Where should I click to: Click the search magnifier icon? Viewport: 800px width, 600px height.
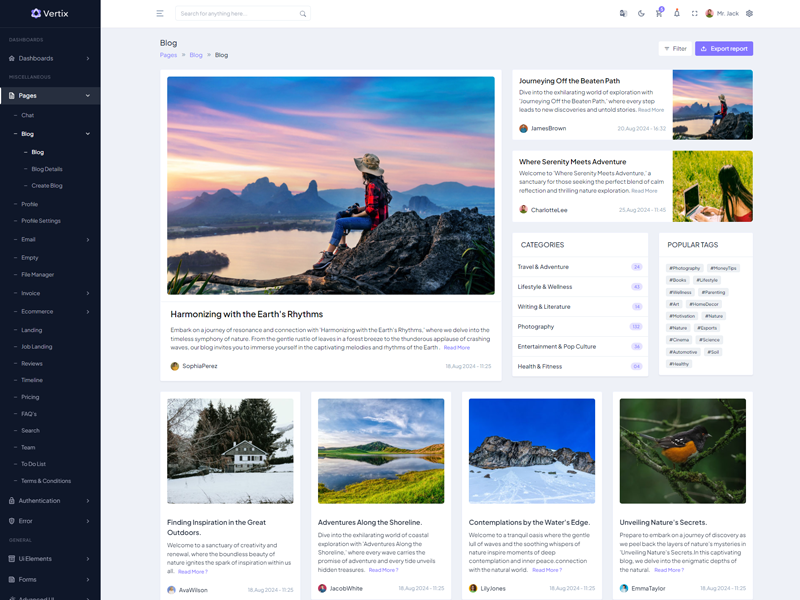(x=303, y=14)
